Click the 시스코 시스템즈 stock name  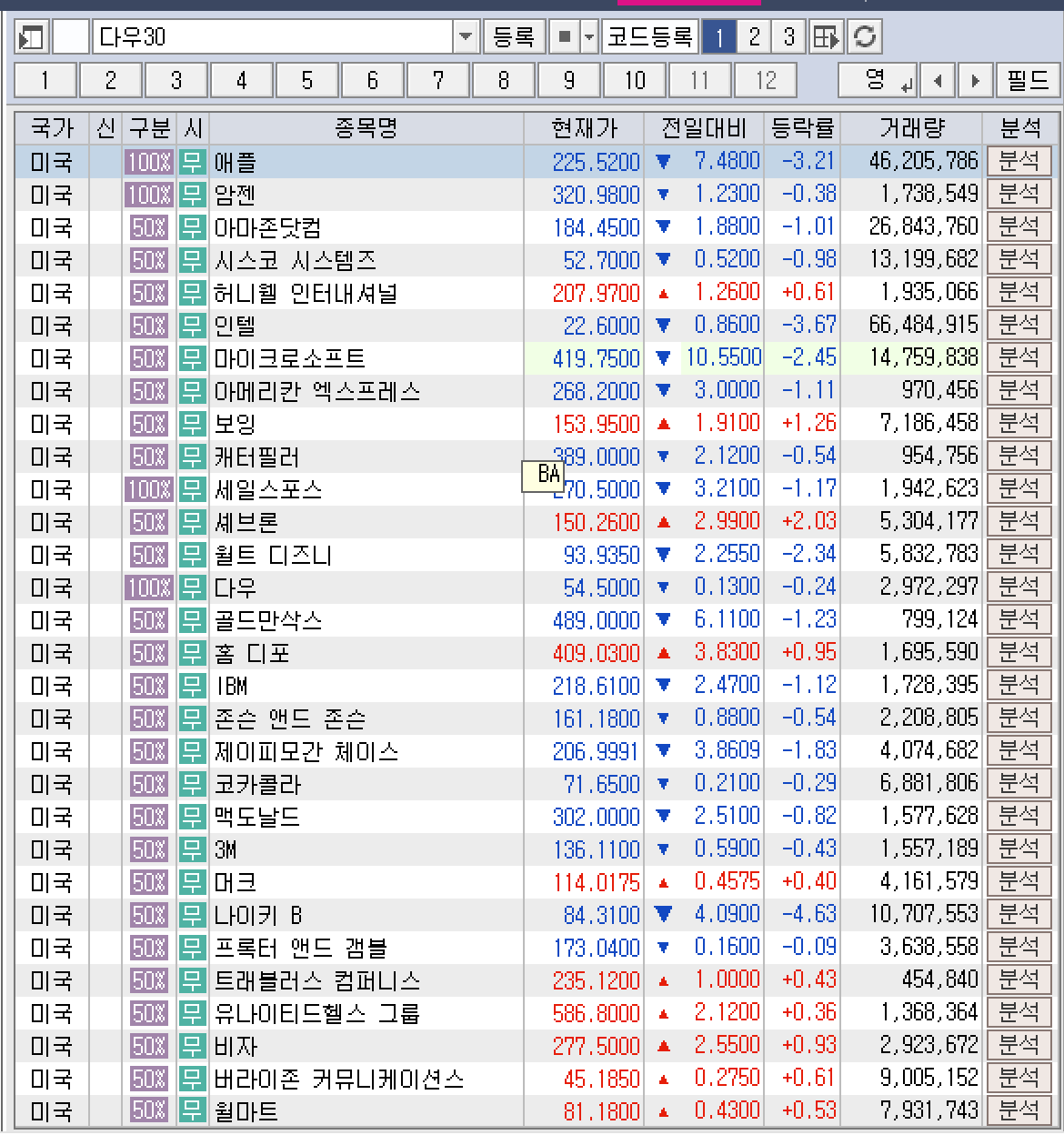[295, 260]
